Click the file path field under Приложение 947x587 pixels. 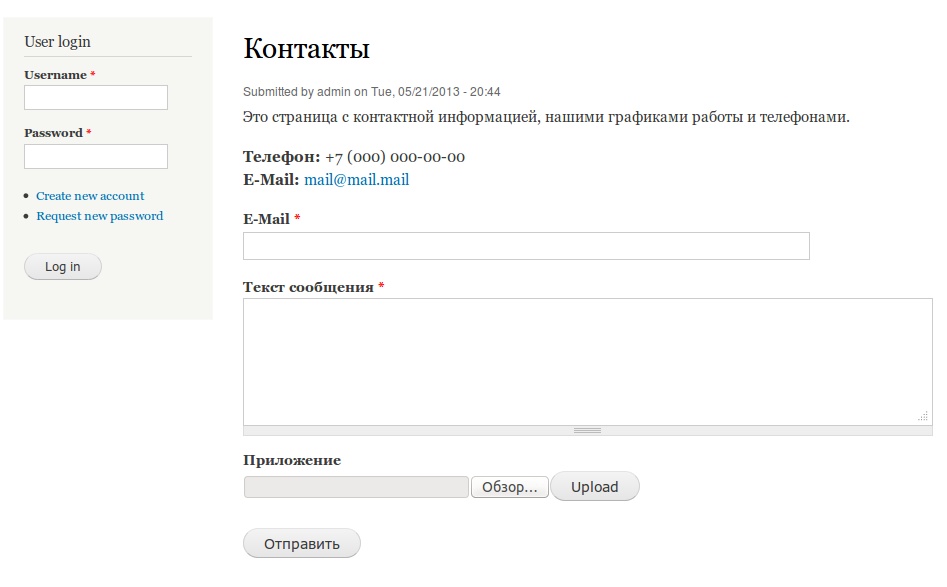point(356,487)
